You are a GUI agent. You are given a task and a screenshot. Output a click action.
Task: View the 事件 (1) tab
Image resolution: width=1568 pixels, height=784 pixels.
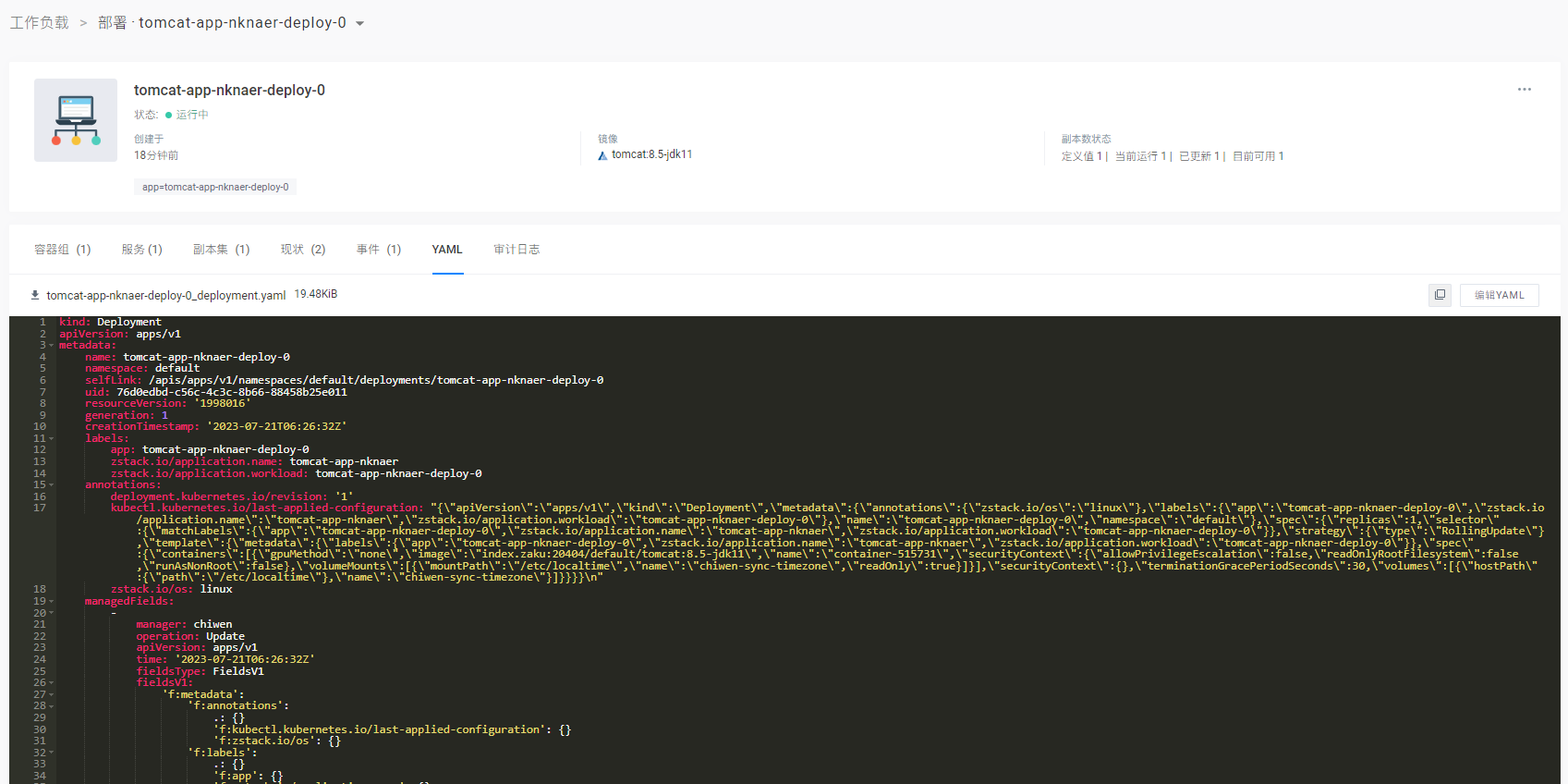[379, 250]
